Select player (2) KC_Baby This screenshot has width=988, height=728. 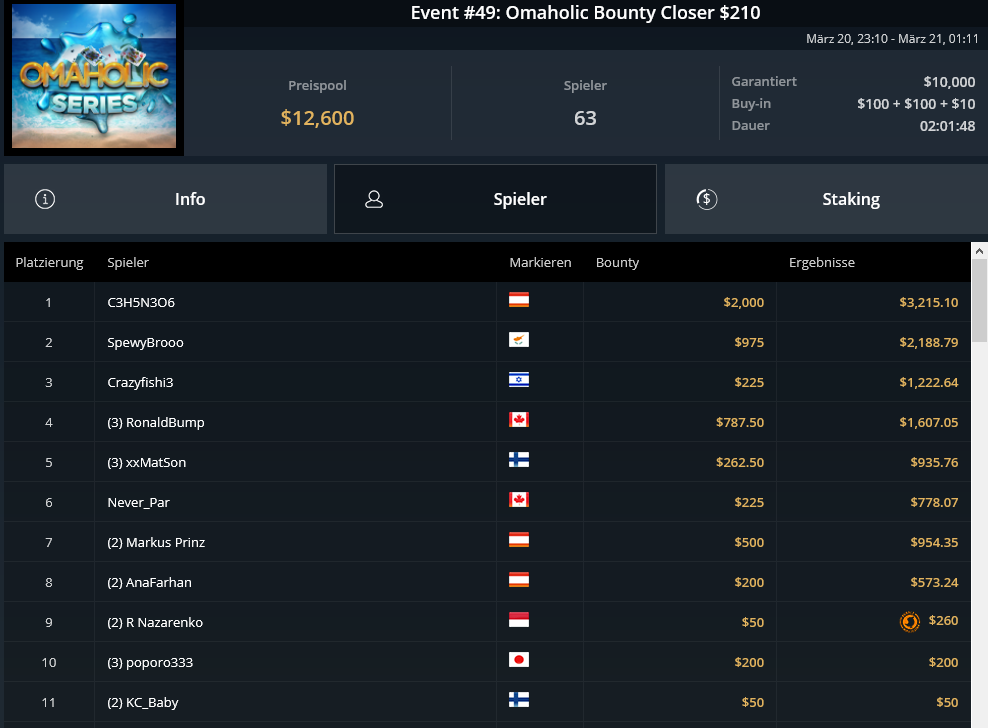coord(143,703)
